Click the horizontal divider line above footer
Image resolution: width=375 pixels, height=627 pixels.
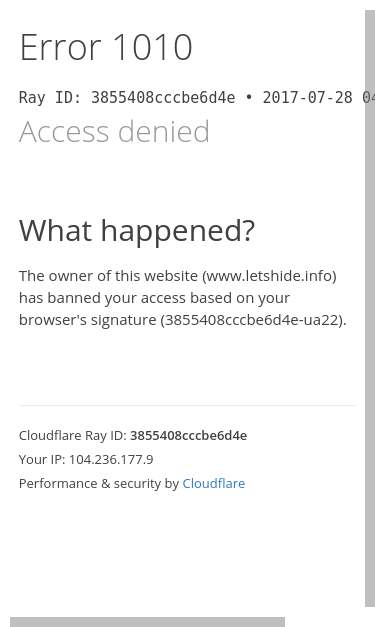[x=187, y=405]
